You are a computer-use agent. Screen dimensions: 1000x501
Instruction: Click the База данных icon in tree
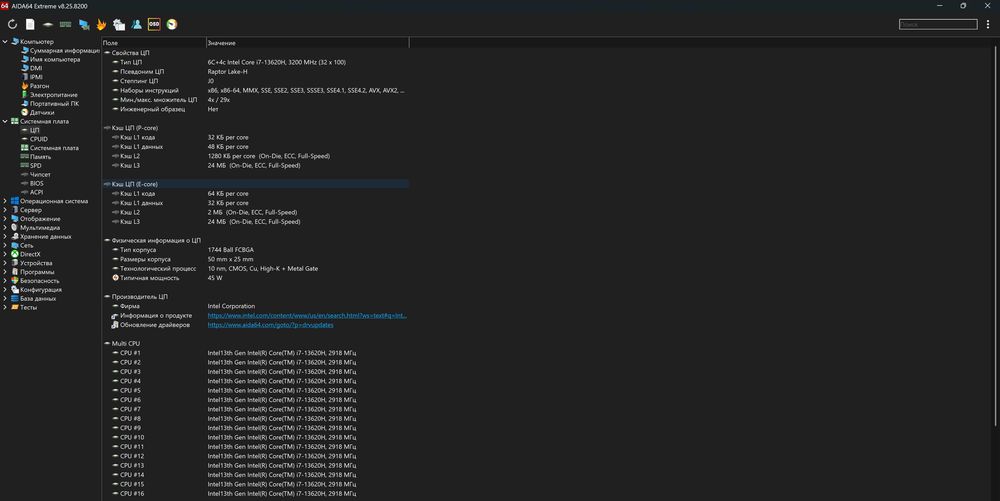click(15, 298)
